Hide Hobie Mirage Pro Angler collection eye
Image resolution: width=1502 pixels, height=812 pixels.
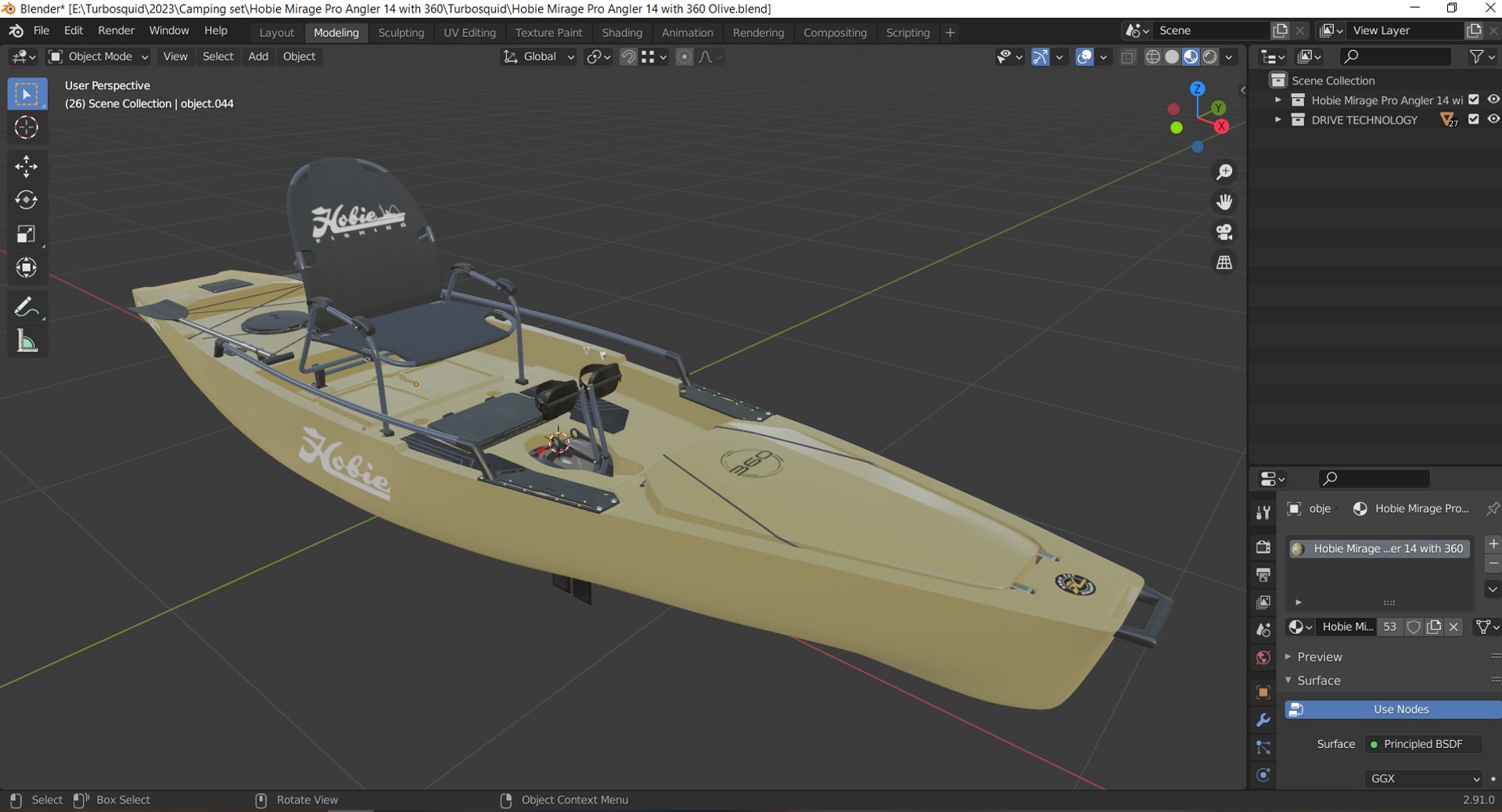1493,99
